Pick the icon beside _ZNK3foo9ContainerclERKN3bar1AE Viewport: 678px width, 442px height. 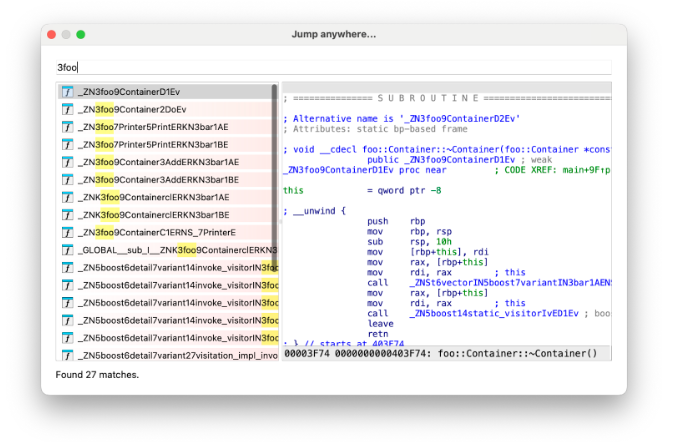pyautogui.click(x=67, y=197)
